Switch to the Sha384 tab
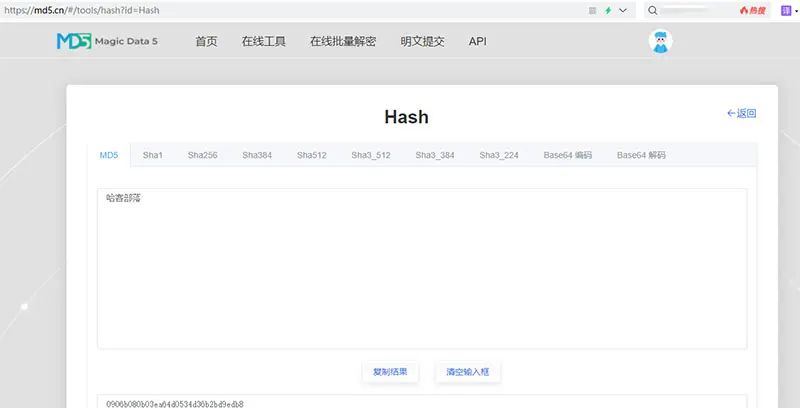The width and height of the screenshot is (800, 408). [257, 155]
